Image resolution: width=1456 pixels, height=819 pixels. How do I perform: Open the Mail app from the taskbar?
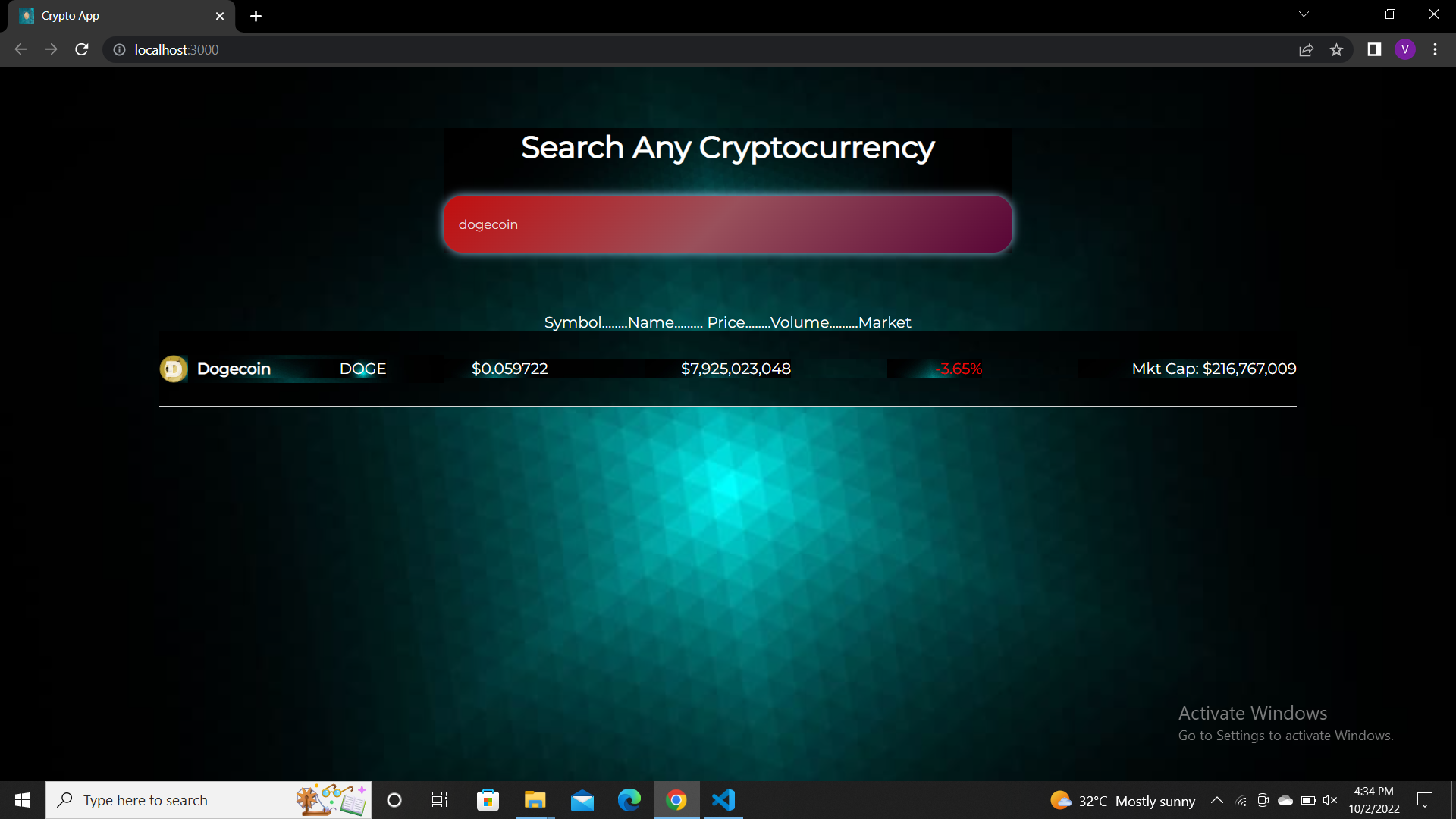(582, 800)
